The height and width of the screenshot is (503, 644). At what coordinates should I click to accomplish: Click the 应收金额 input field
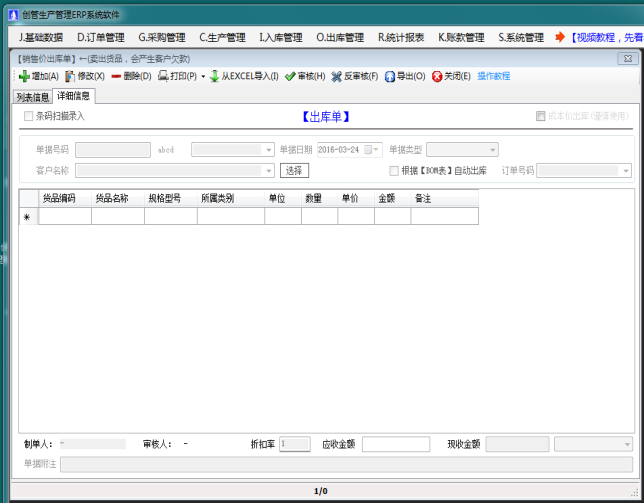395,444
